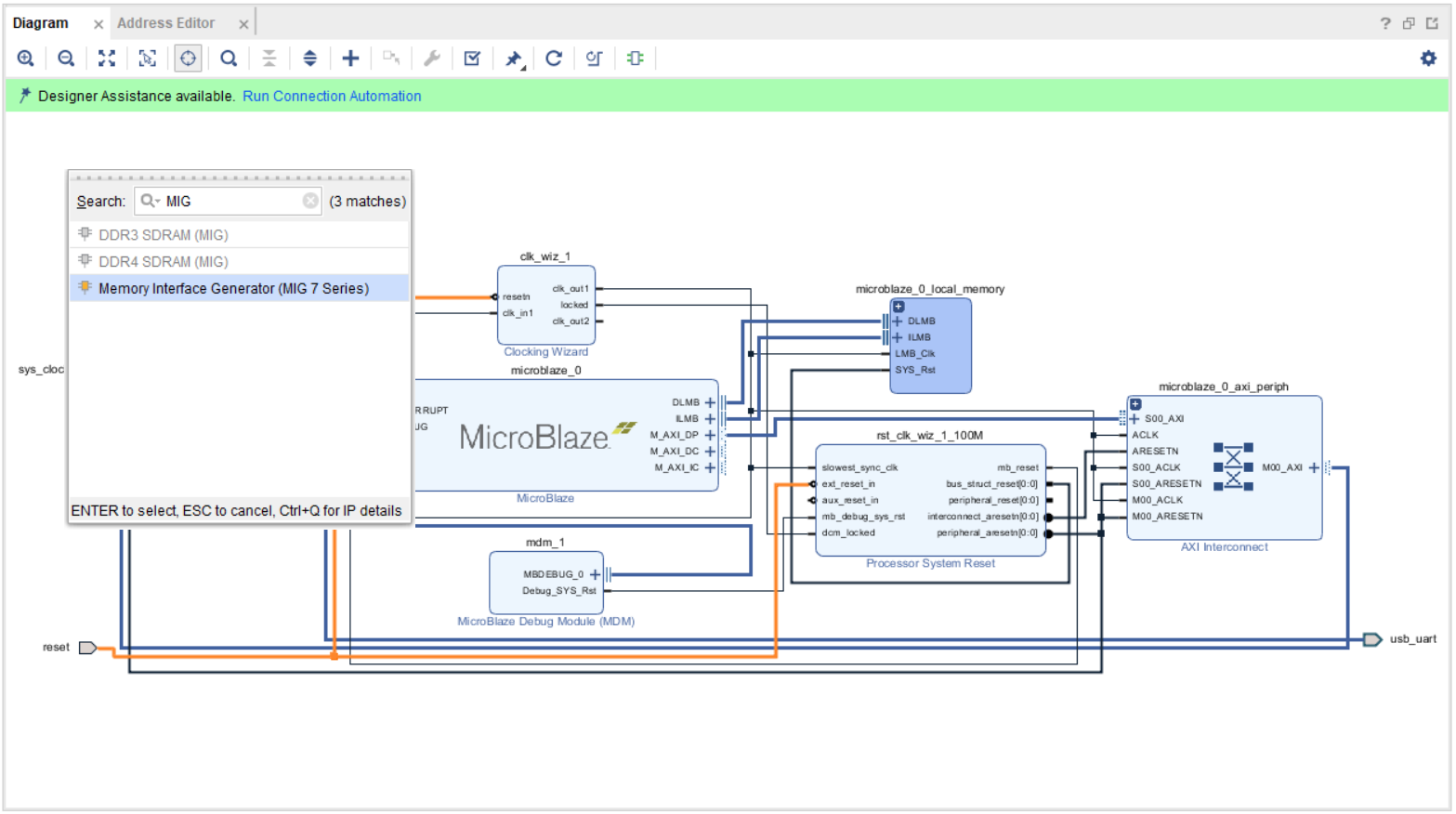Toggle the pushpin Designer Assistance icon
Image resolution: width=1456 pixels, height=814 pixels.
512,58
